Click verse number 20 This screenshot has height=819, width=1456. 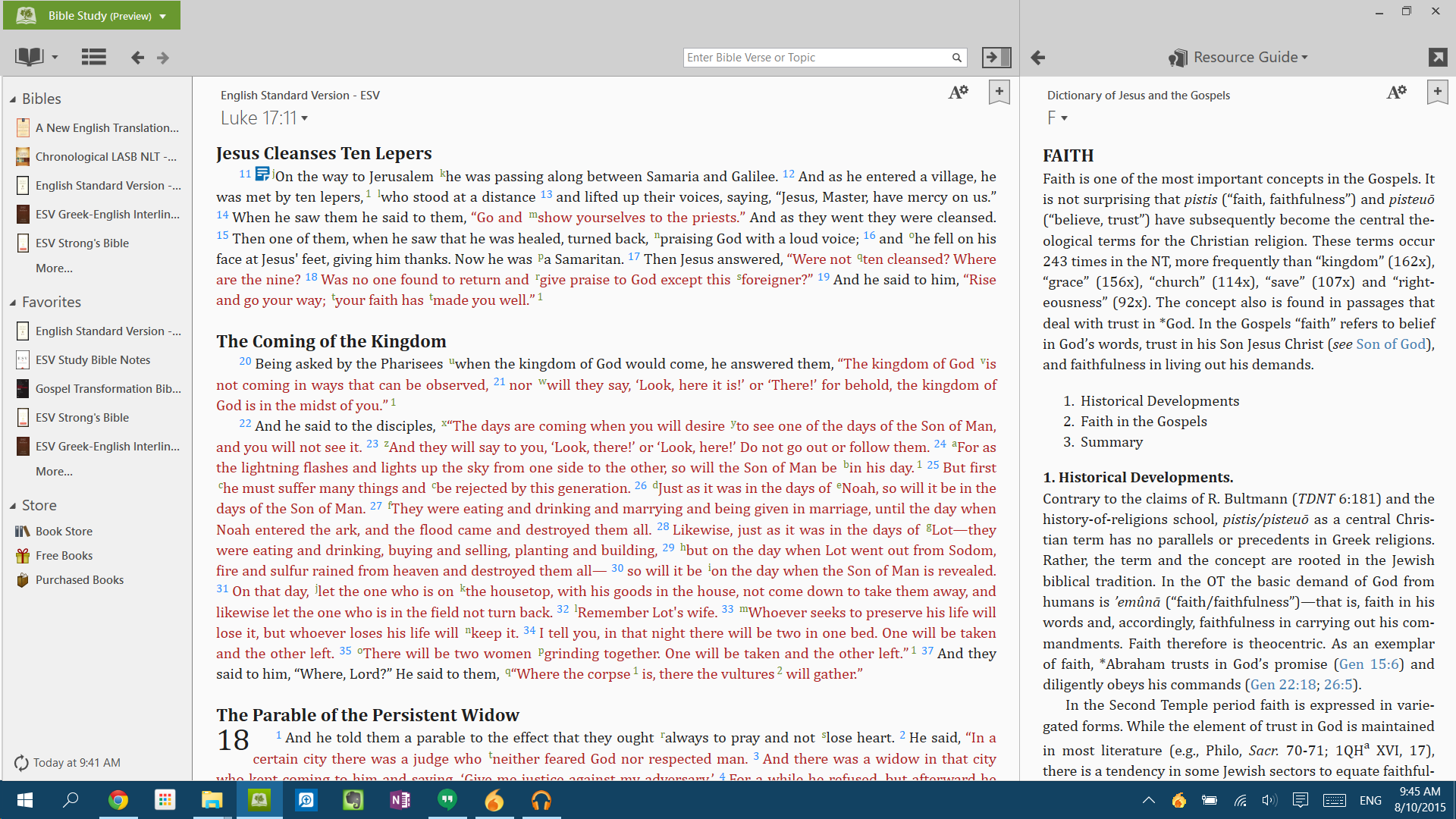(x=245, y=362)
